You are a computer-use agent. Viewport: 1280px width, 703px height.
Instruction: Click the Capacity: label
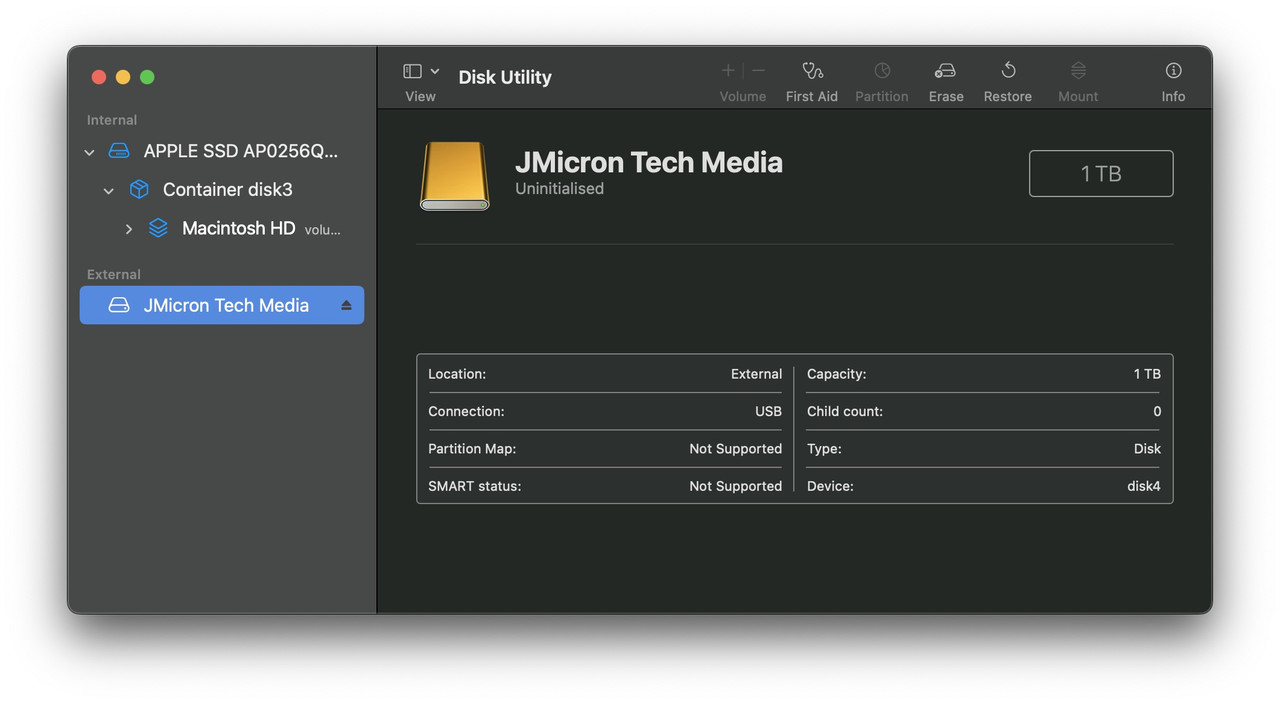pyautogui.click(x=837, y=374)
